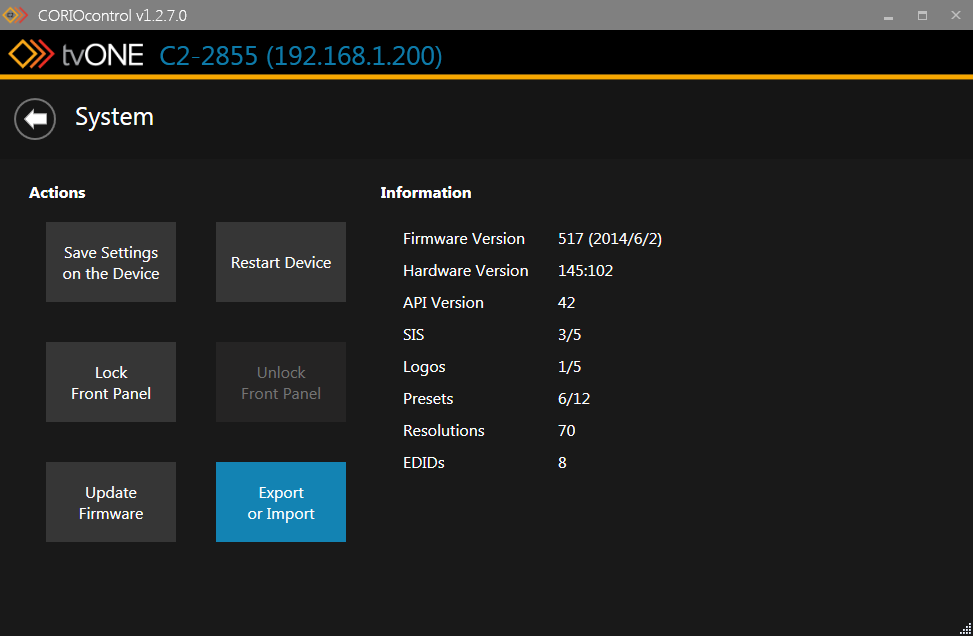This screenshot has height=636, width=973.
Task: Select hardware value 145:102
Action: coord(585,271)
